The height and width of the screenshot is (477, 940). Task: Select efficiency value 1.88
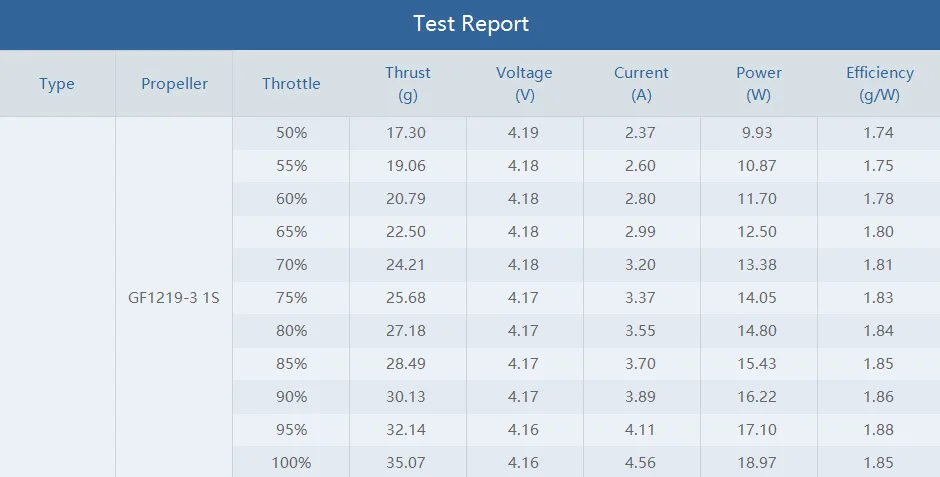(x=878, y=430)
